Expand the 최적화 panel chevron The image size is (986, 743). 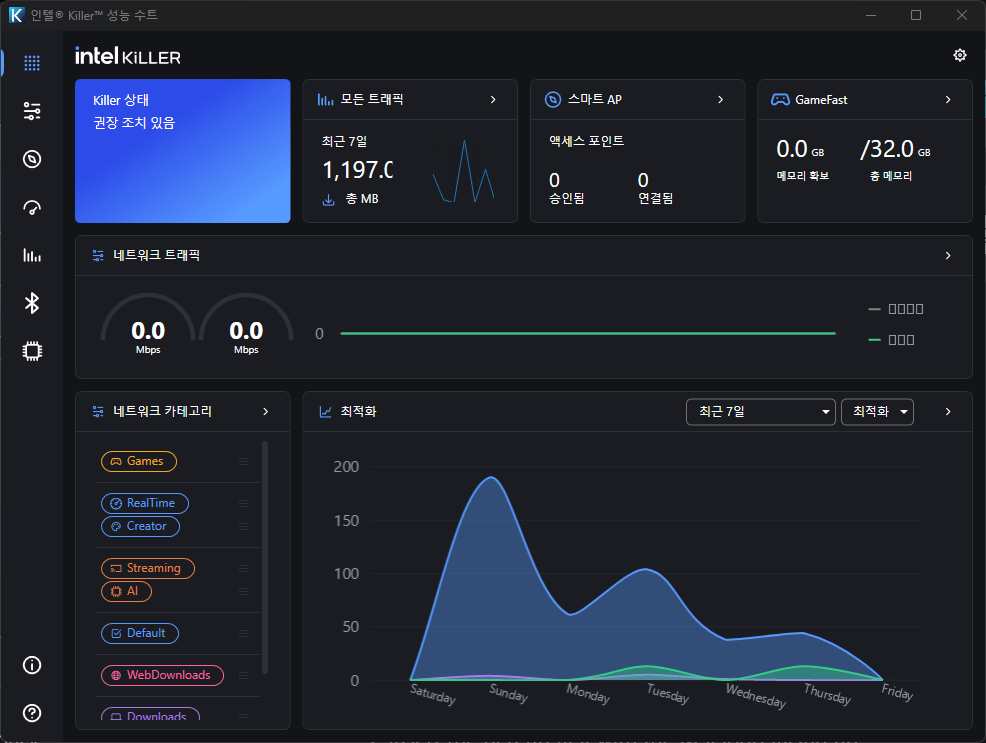[948, 411]
